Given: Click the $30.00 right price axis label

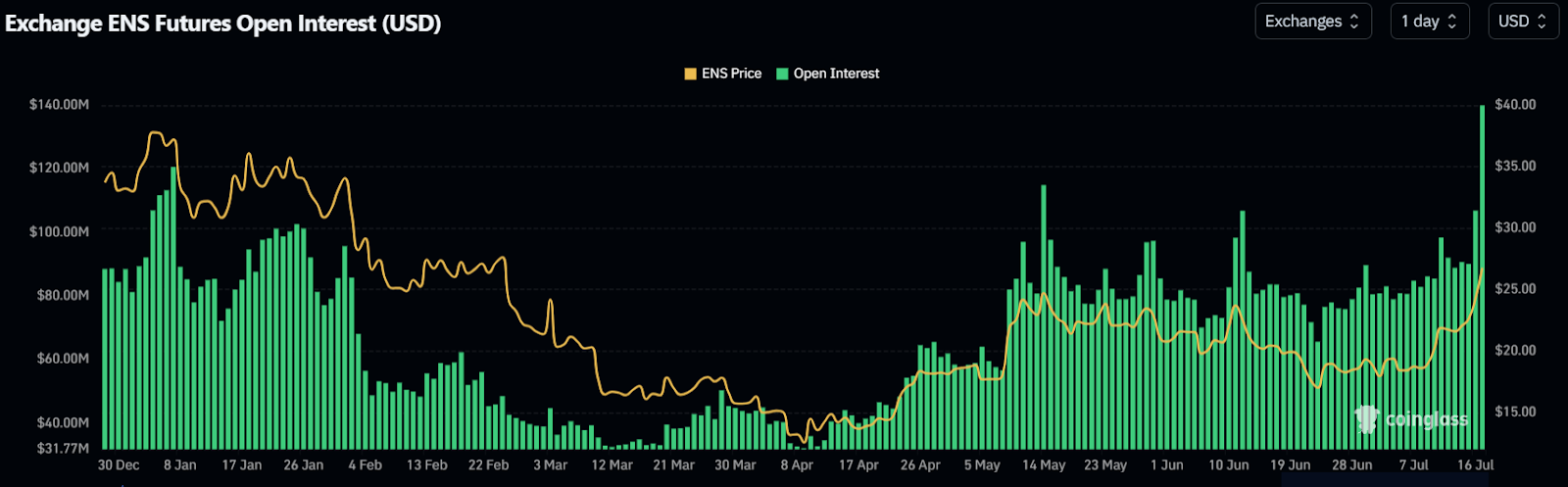Looking at the screenshot, I should tap(1516, 227).
